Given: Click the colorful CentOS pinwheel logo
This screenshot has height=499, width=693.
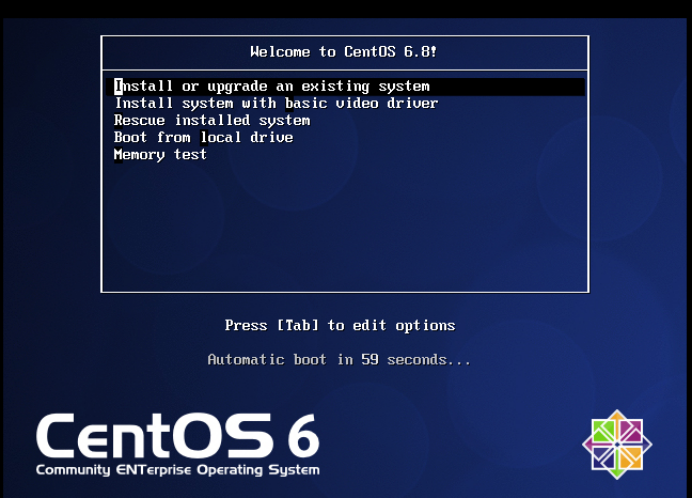Looking at the screenshot, I should point(617,445).
